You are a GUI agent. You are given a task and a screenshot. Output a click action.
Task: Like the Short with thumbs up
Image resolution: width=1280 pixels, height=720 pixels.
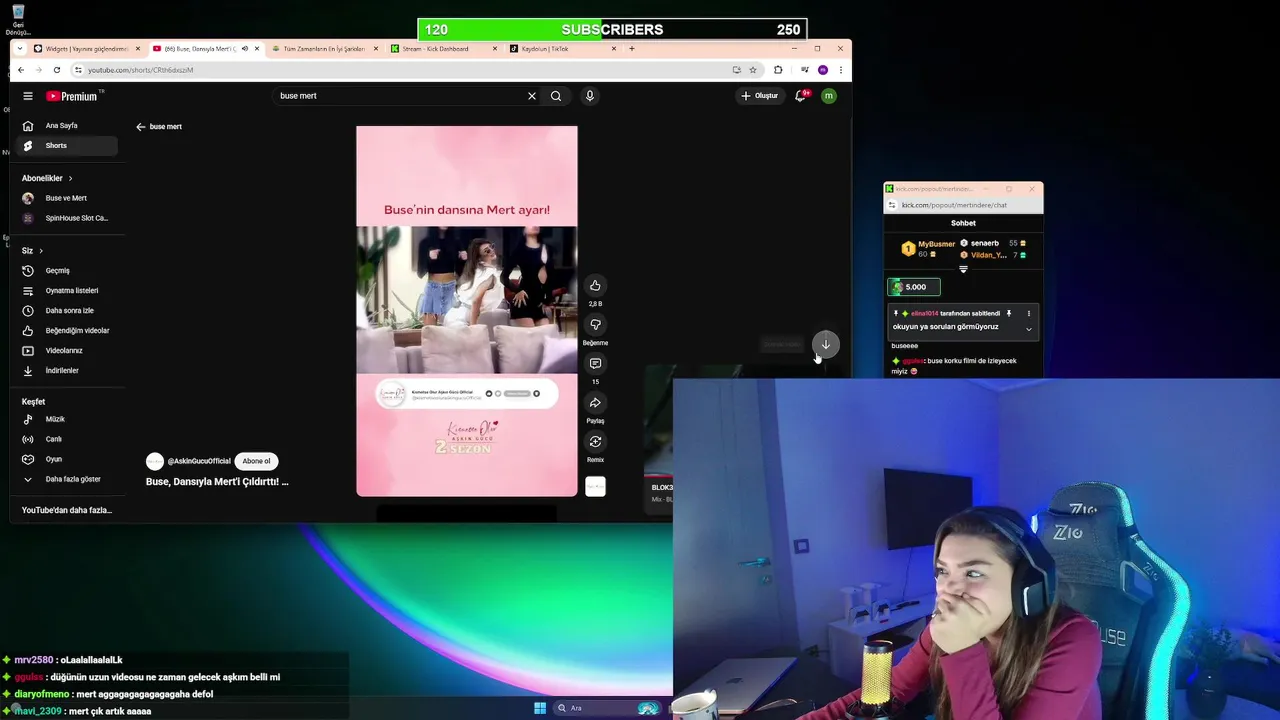pos(595,286)
